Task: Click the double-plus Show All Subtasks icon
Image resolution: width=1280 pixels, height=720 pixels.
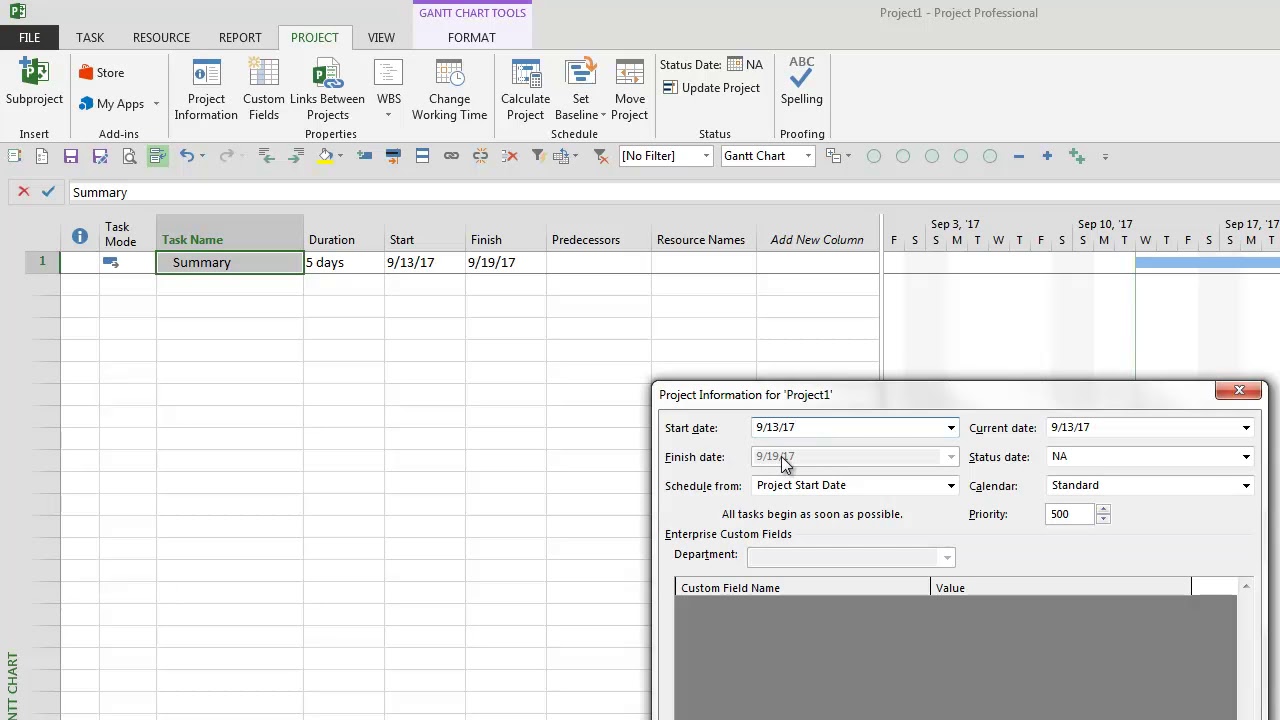Action: pyautogui.click(x=1077, y=156)
